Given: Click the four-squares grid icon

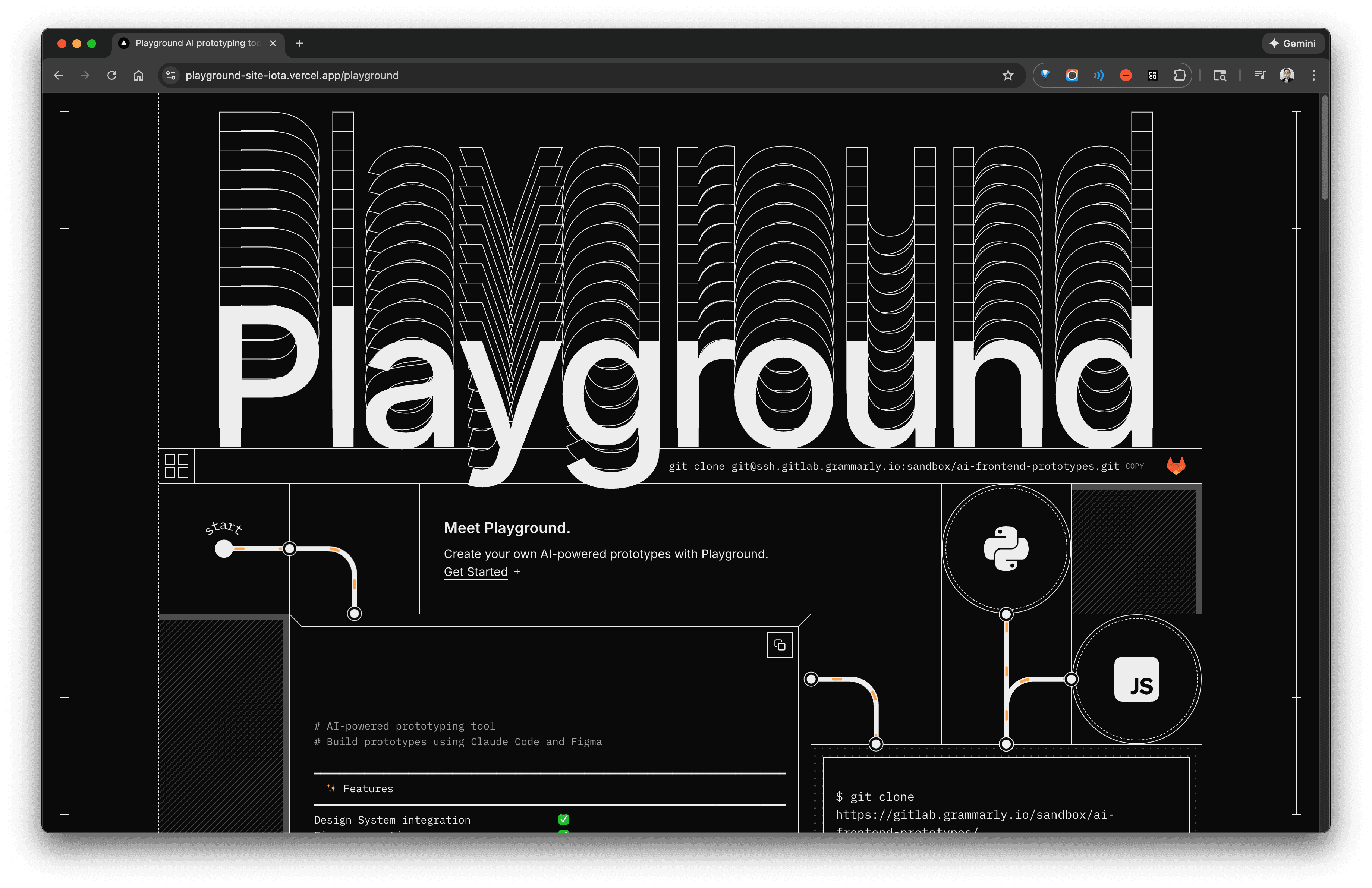Looking at the screenshot, I should (x=176, y=466).
